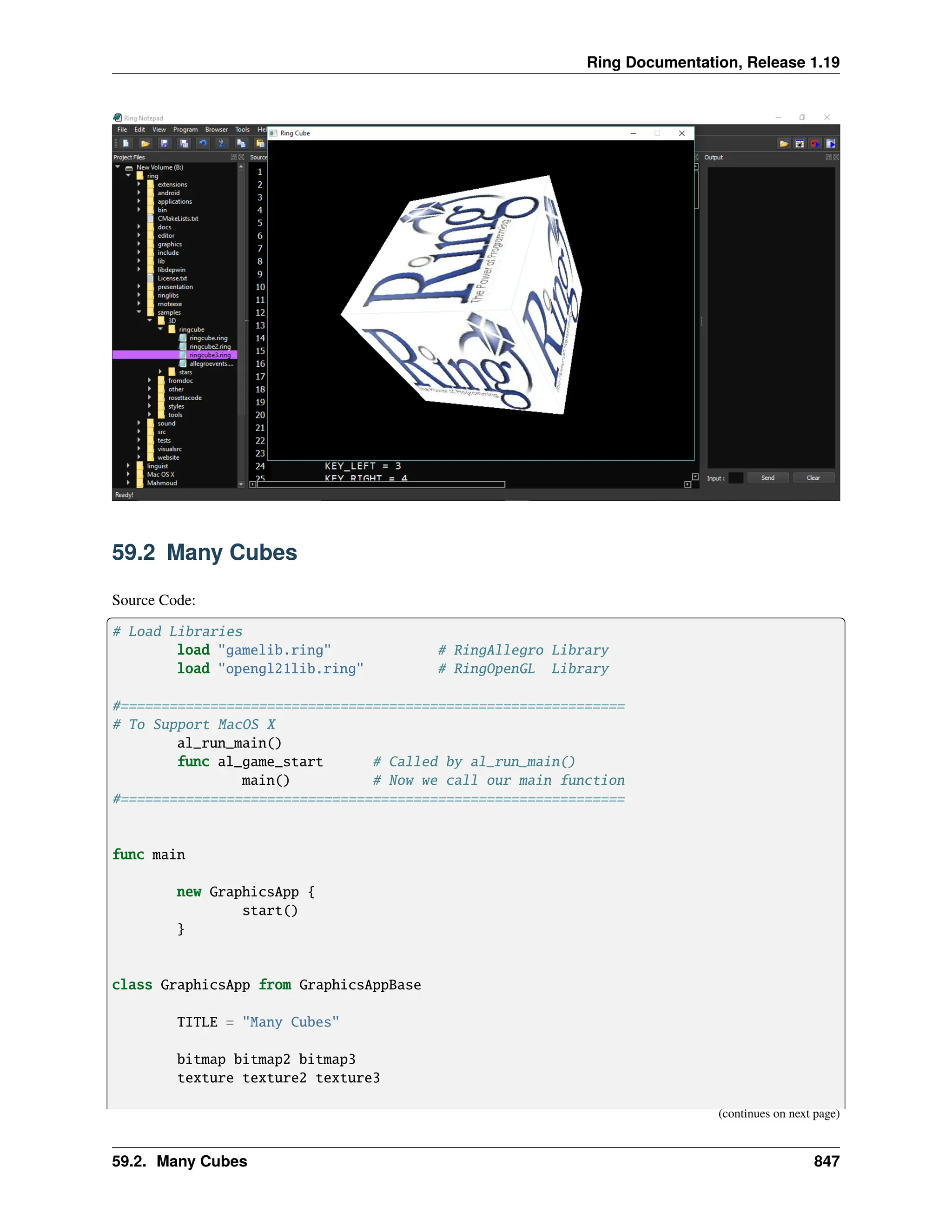Image resolution: width=952 pixels, height=1232 pixels.
Task: Open the File menu
Action: (122, 129)
